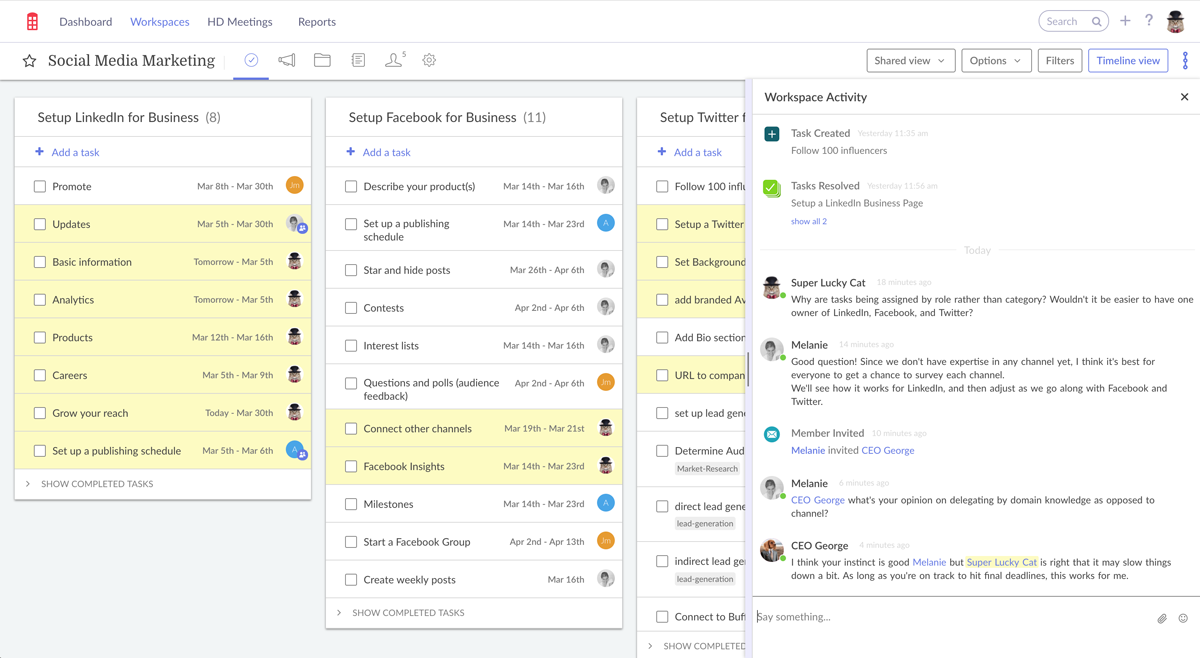
Task: View workspace members via the people icon
Action: (x=393, y=60)
